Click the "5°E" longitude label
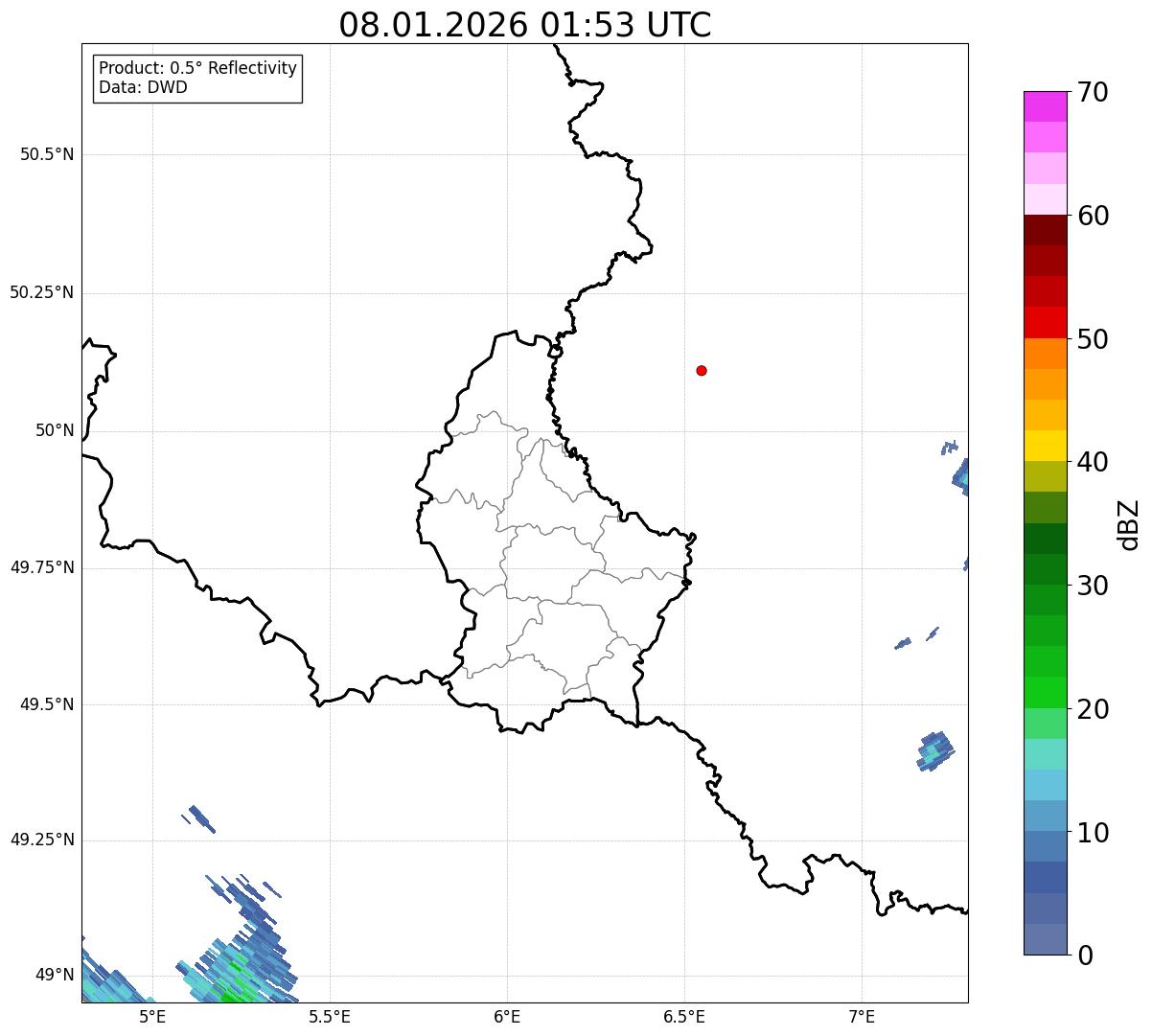Viewport: 1152px width, 1036px height. click(x=152, y=1017)
